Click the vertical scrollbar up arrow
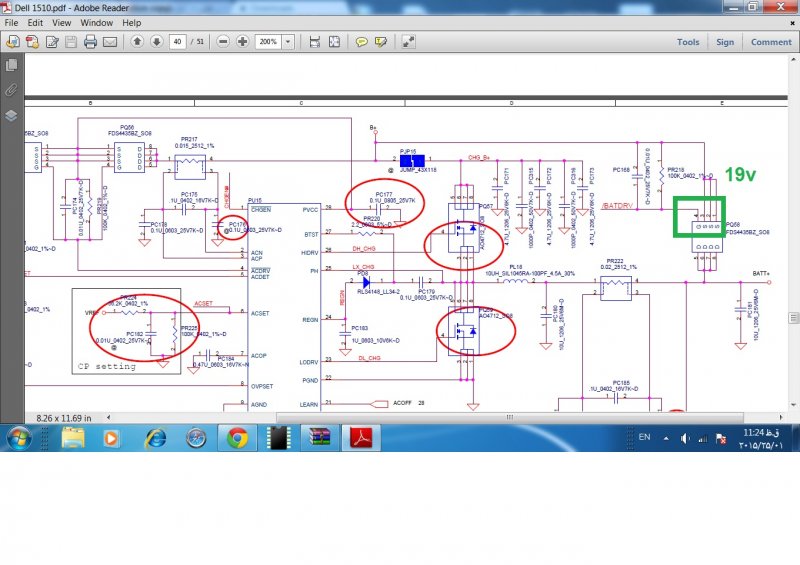Image resolution: width=800 pixels, height=565 pixels. coord(794,58)
